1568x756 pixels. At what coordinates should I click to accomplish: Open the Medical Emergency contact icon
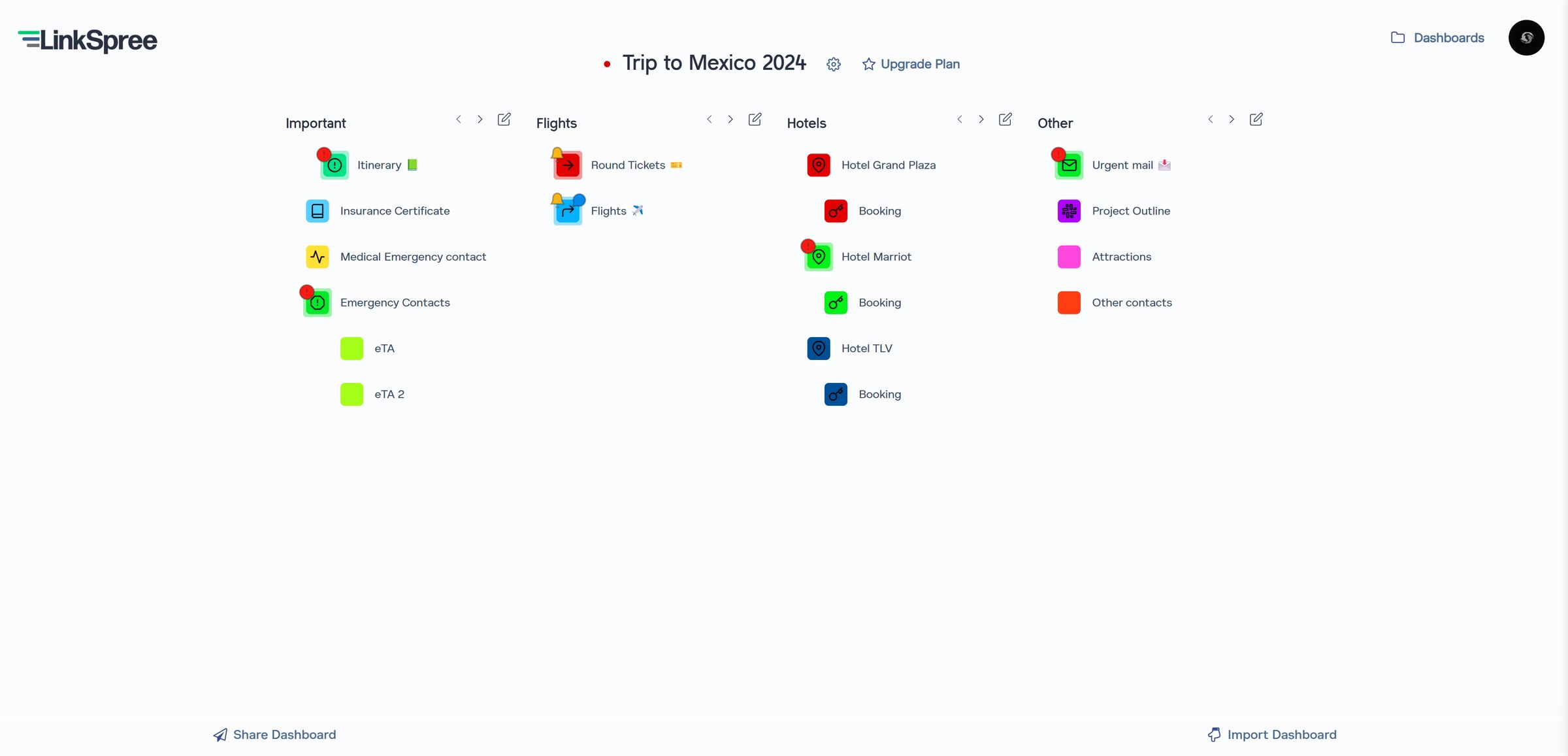(x=318, y=256)
